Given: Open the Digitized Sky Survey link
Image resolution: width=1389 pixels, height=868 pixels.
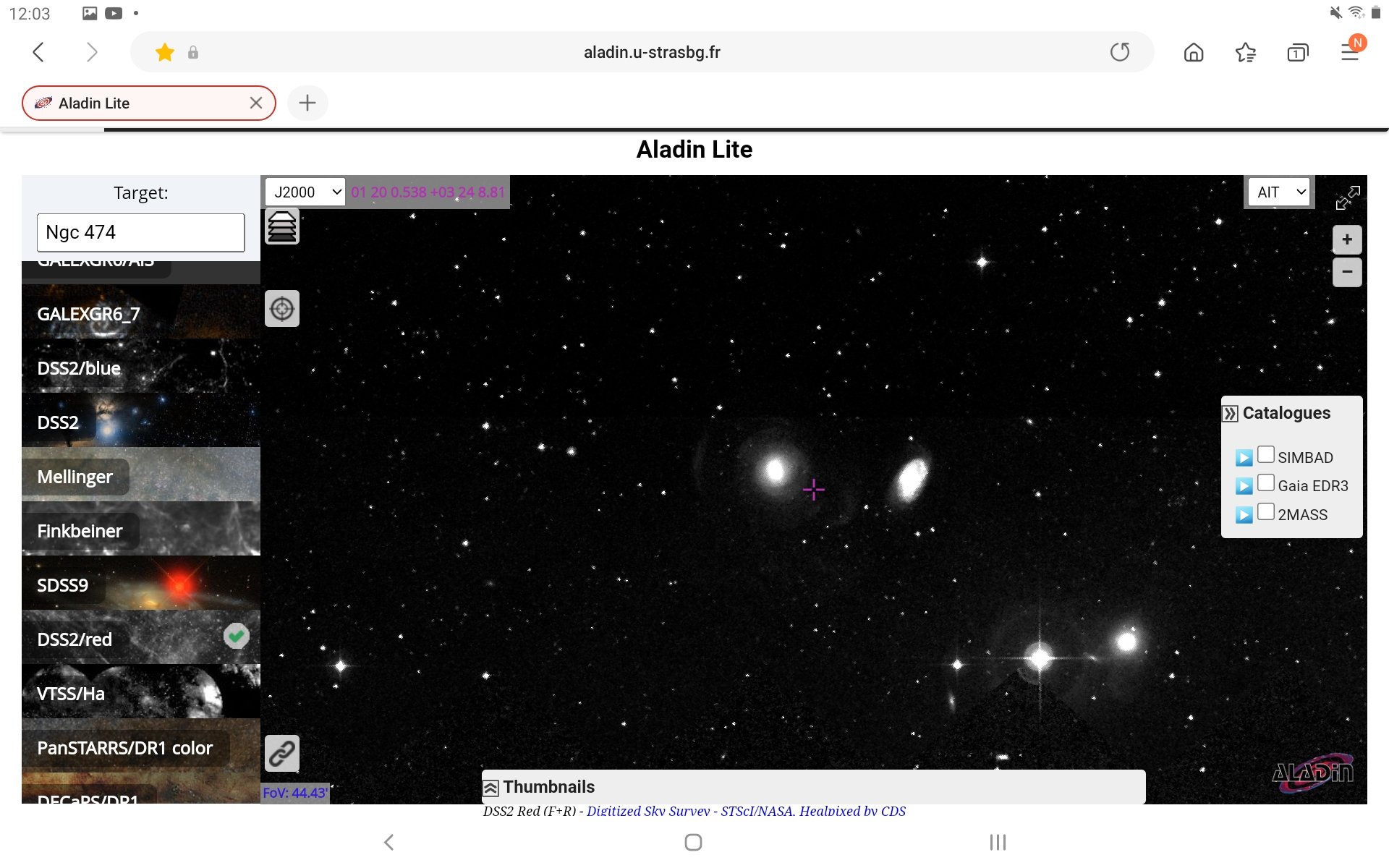Looking at the screenshot, I should tap(746, 811).
